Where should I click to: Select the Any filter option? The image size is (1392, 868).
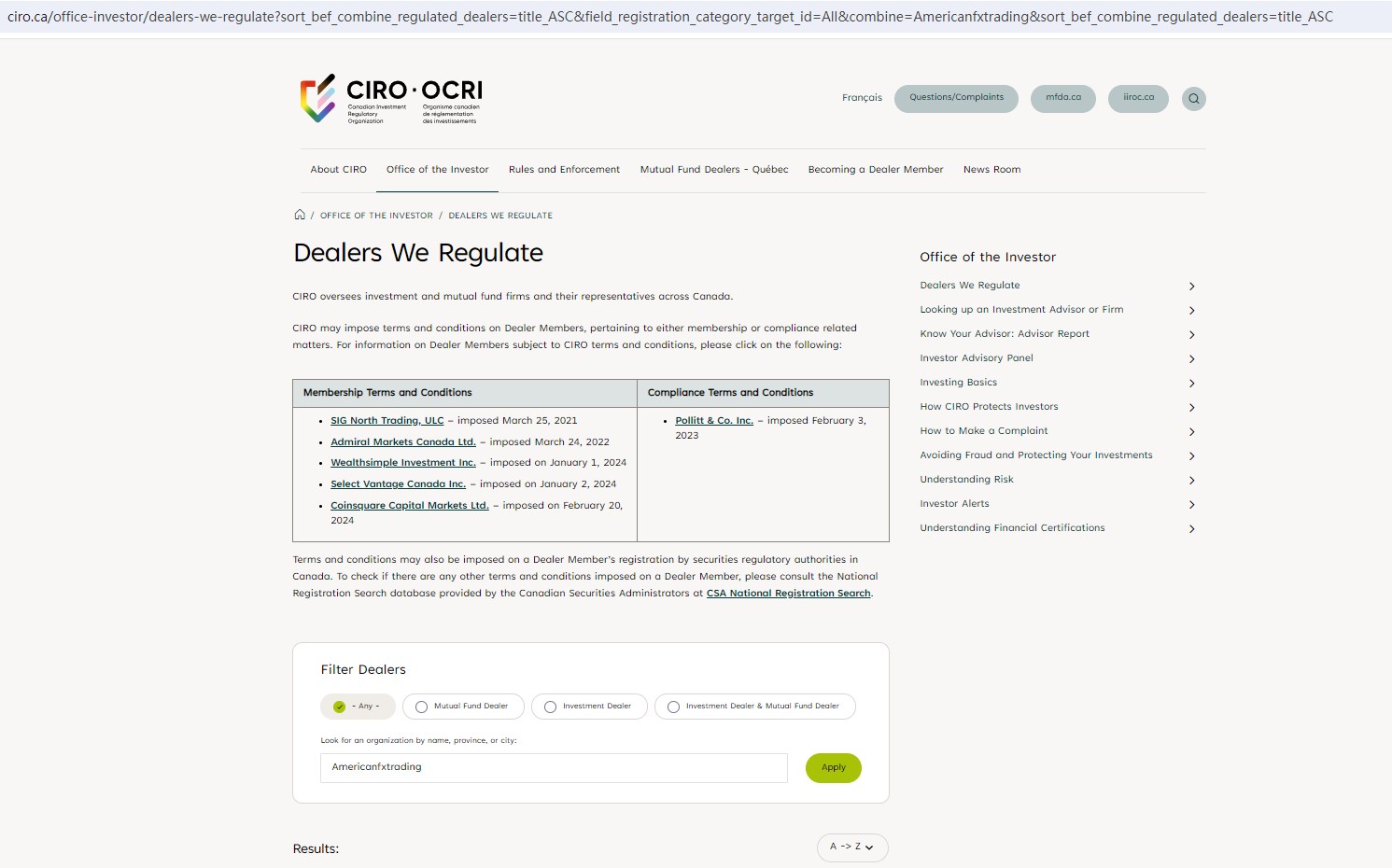click(358, 707)
